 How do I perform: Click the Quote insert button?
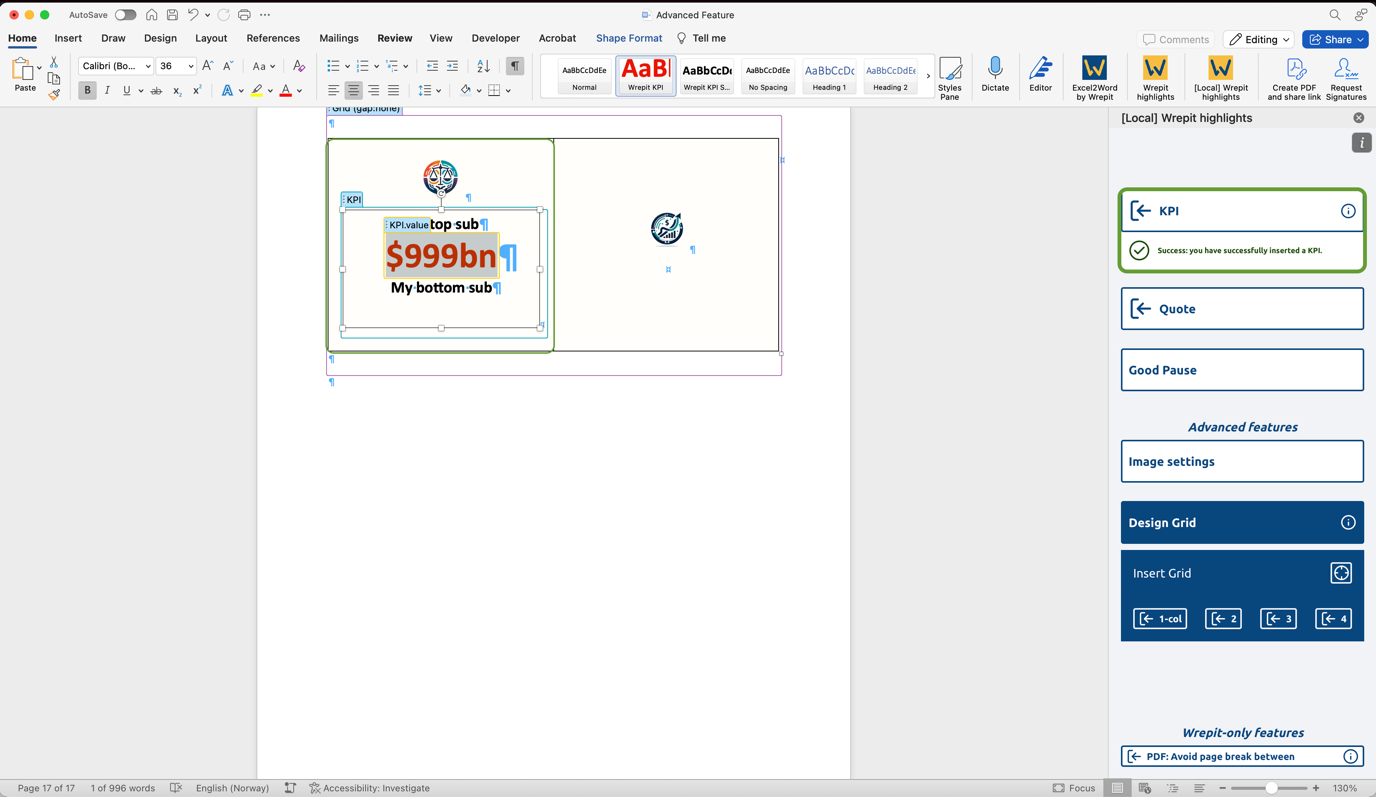(1242, 309)
